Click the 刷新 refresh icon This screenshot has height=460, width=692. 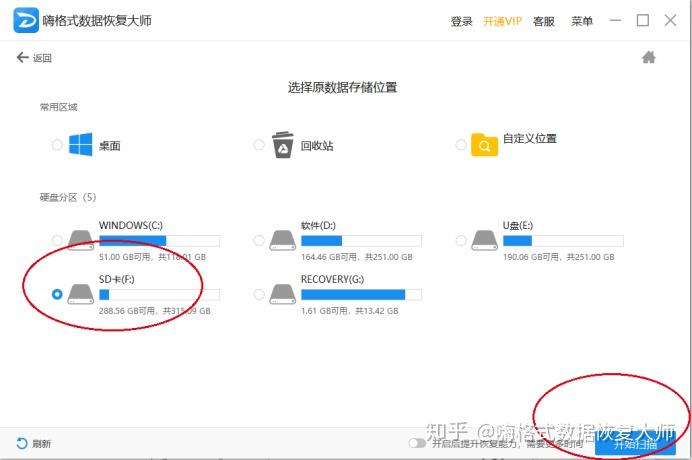pyautogui.click(x=22, y=443)
